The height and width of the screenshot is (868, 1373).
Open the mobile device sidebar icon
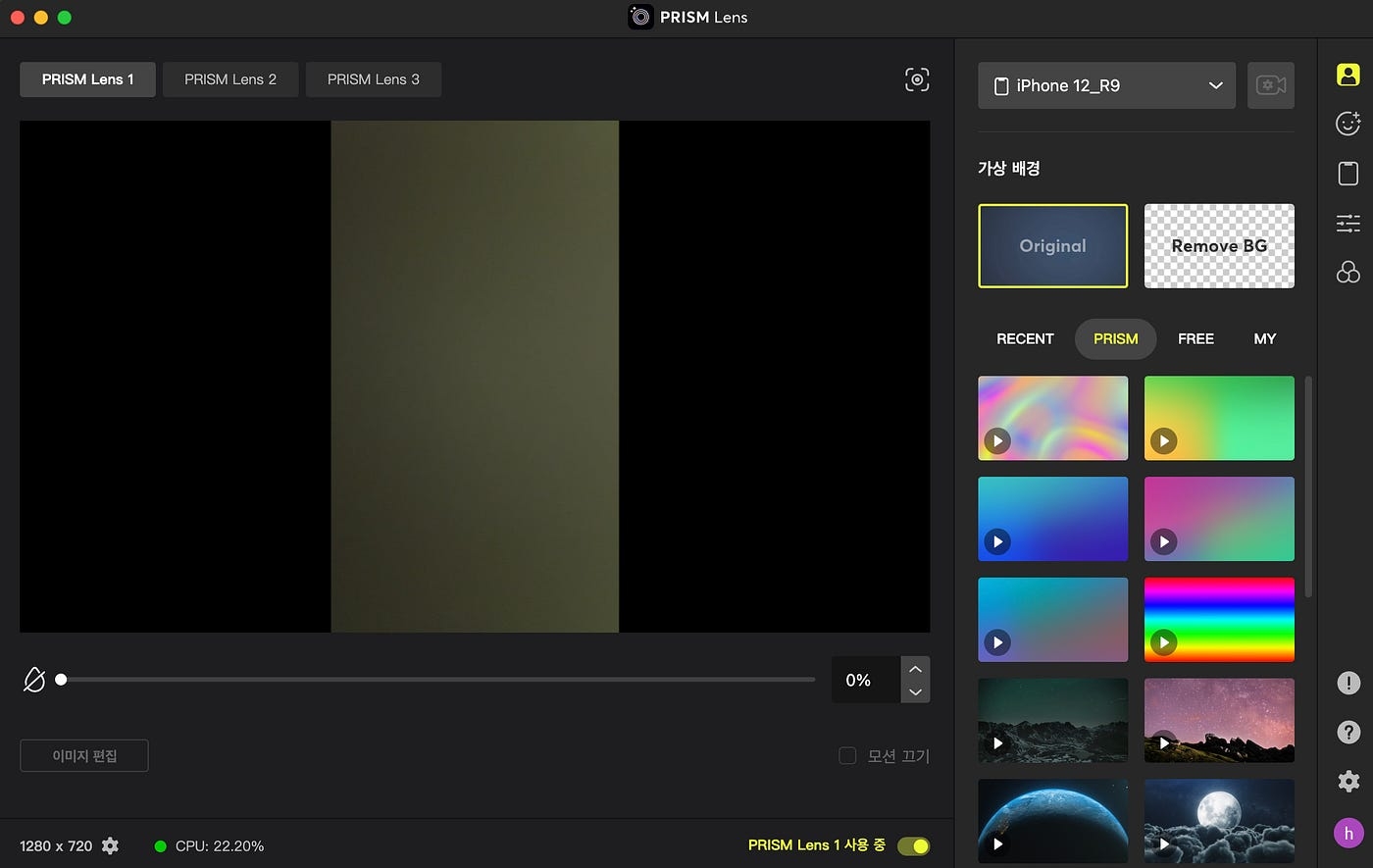tap(1348, 174)
